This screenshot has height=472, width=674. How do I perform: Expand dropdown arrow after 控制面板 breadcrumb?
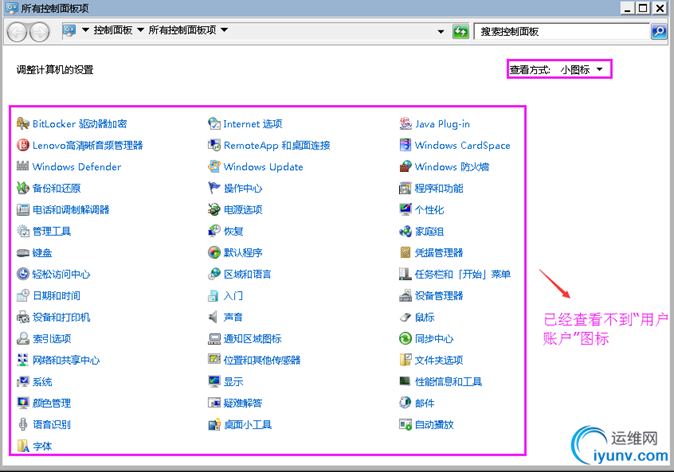141,30
